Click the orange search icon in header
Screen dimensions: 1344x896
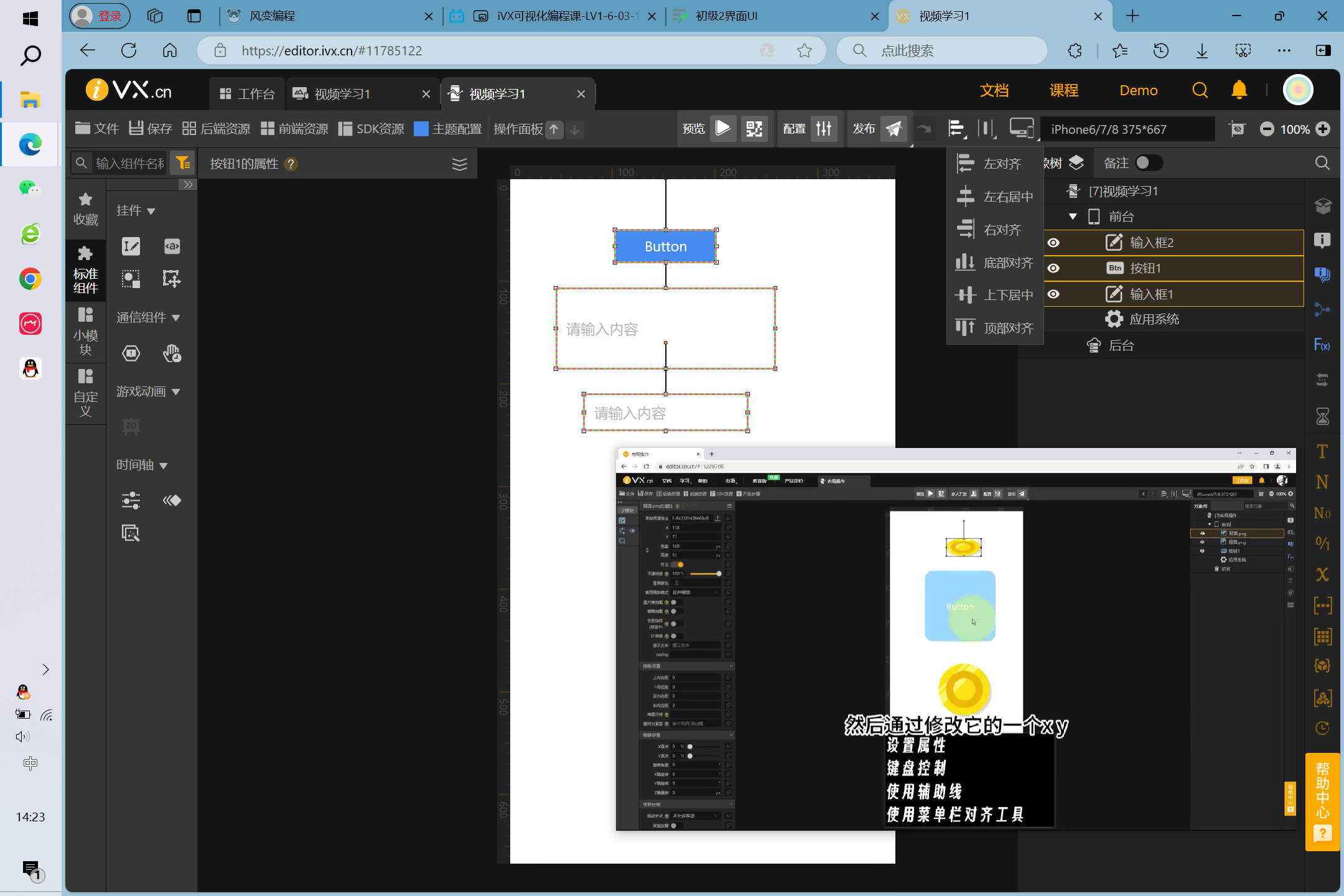1200,90
